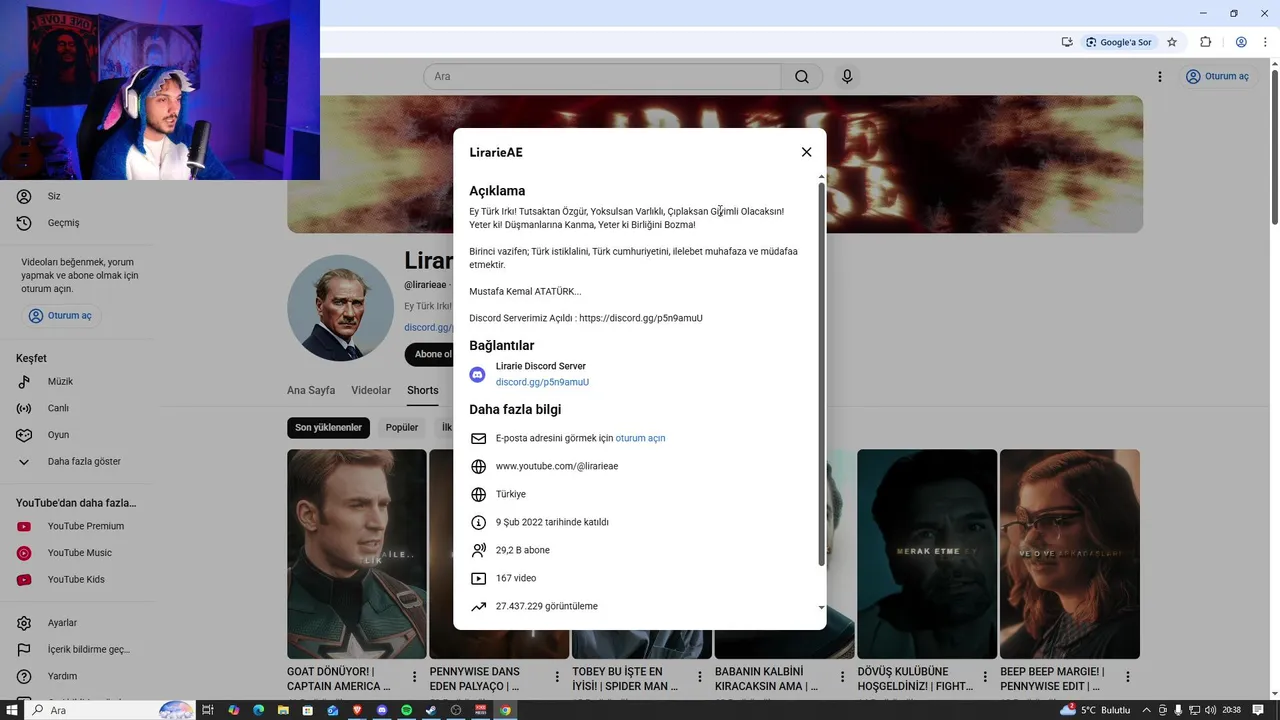1280x720 pixels.
Task: Open Steam from the taskbar
Action: coord(431,710)
